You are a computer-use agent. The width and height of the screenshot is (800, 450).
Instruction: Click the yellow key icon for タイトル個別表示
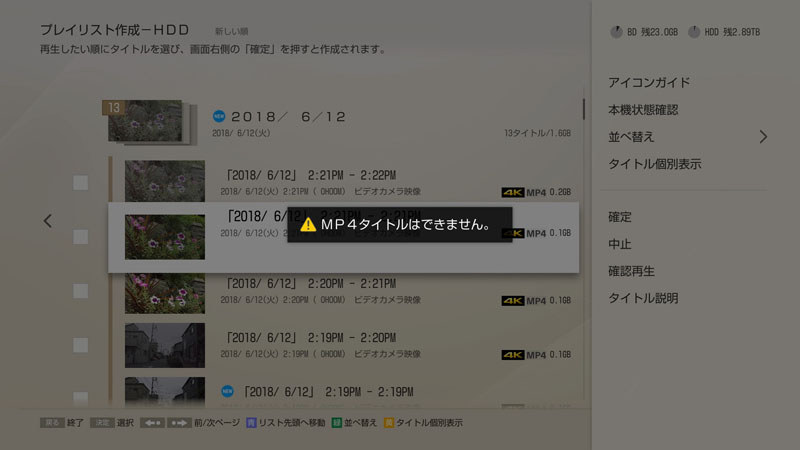click(x=389, y=422)
